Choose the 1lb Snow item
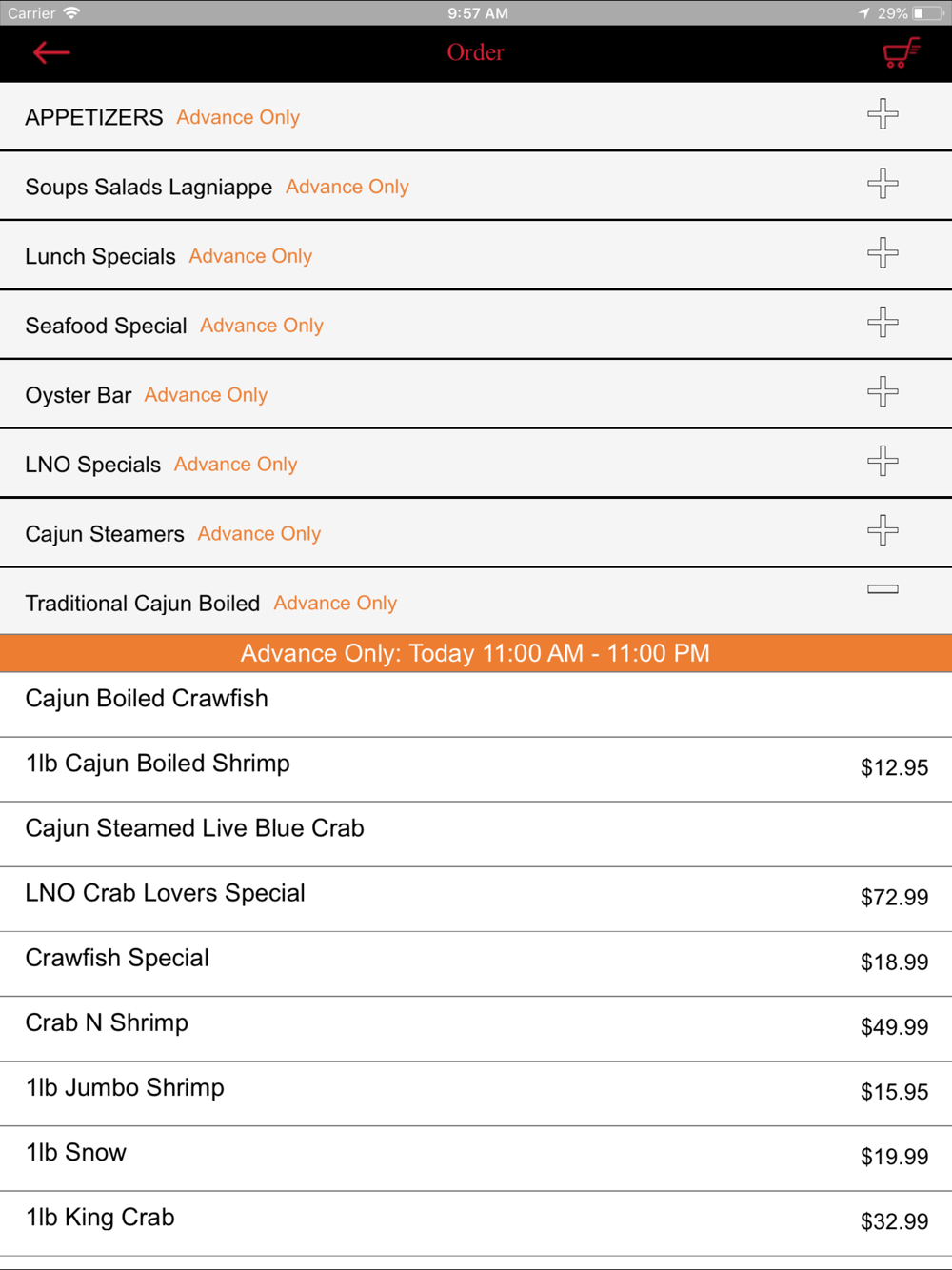Screen dimensions: 952x1270 tap(476, 1158)
